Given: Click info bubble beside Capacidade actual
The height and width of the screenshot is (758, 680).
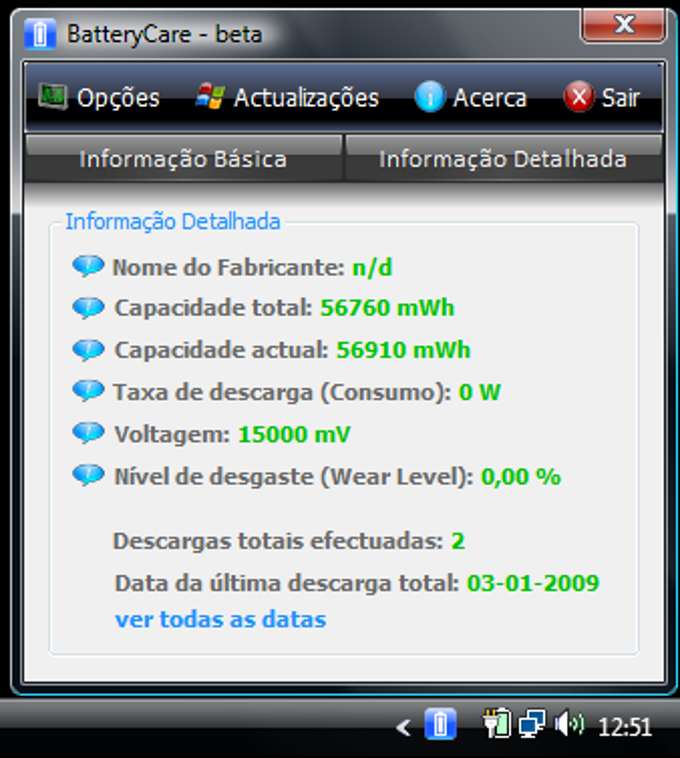Looking at the screenshot, I should click(x=88, y=350).
